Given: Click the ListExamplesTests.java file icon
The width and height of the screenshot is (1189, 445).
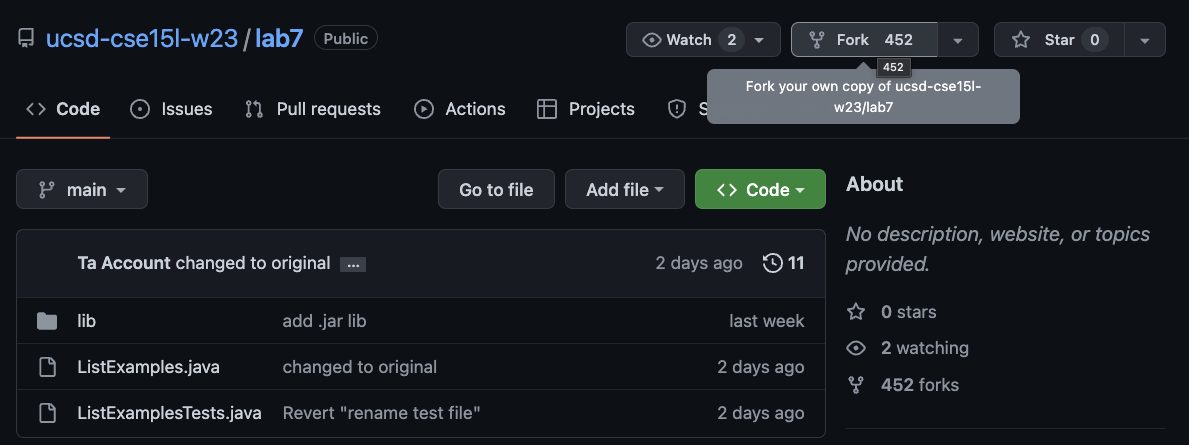Looking at the screenshot, I should tap(47, 413).
